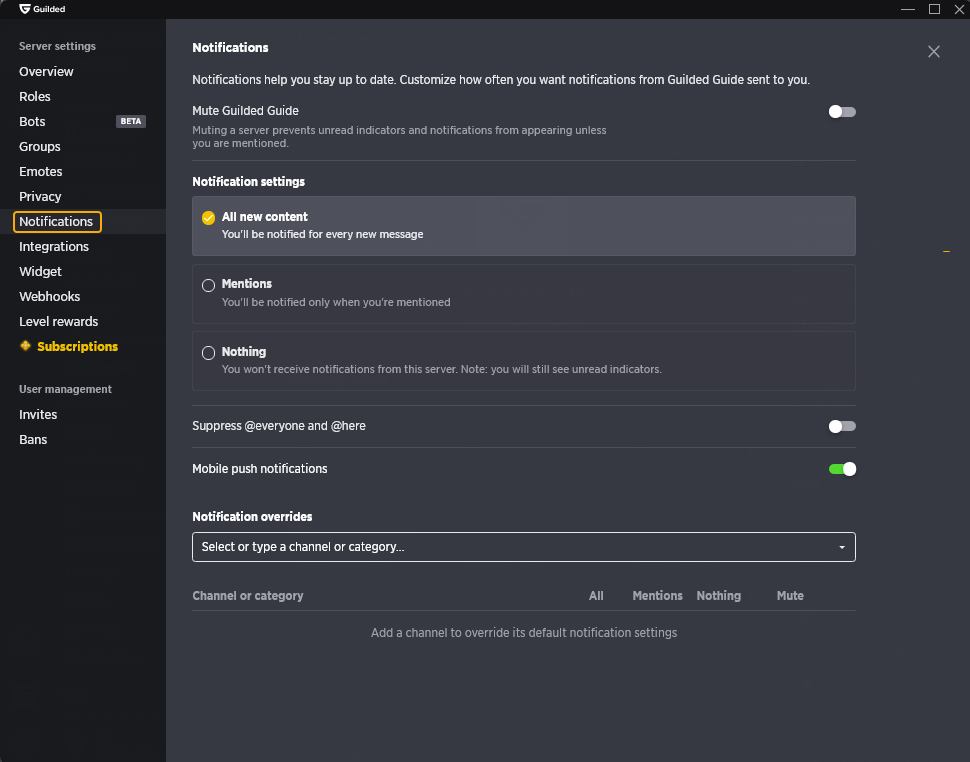Open Privacy settings
This screenshot has height=762, width=970.
[40, 197]
